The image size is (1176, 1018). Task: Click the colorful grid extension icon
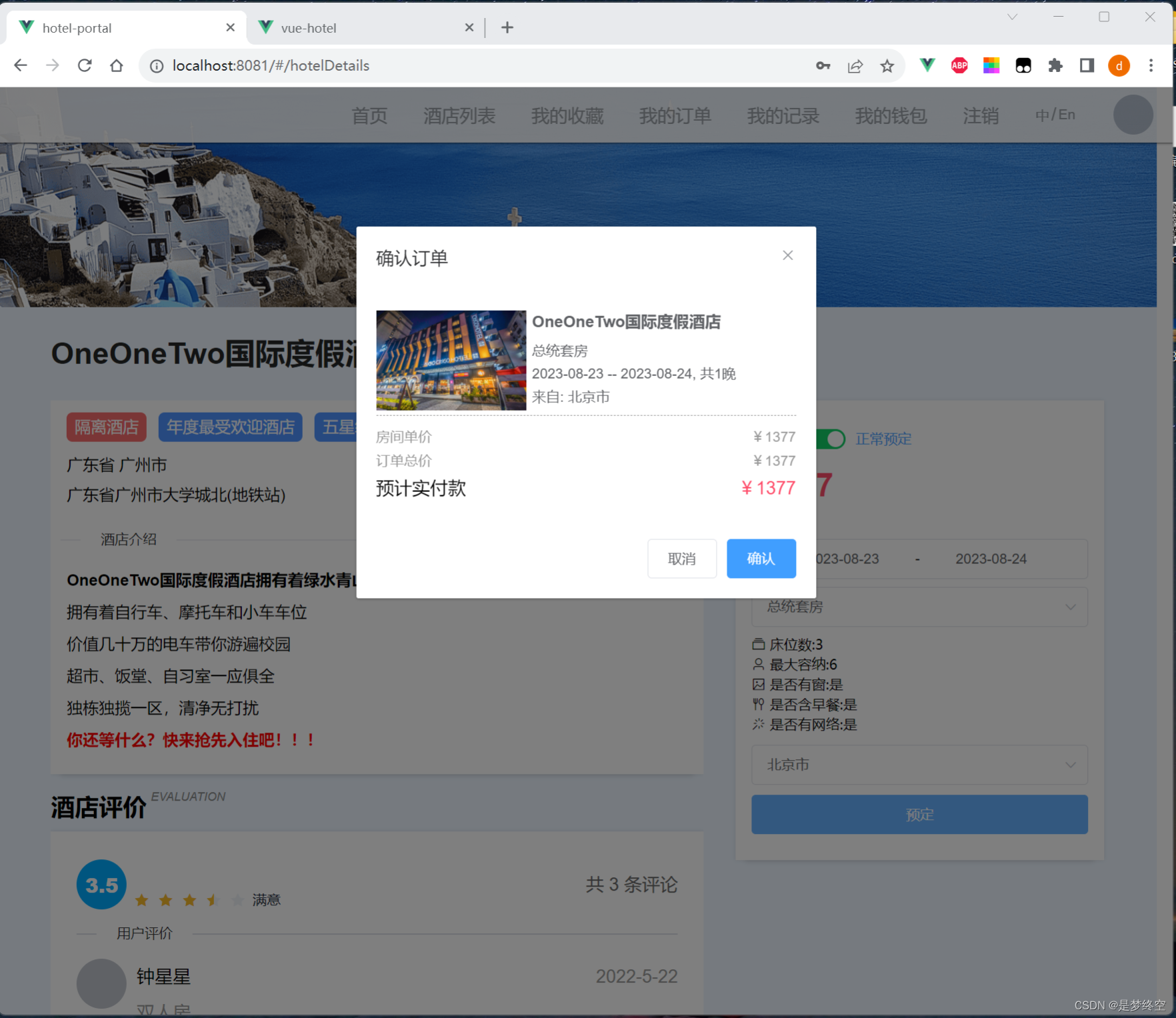(x=991, y=65)
